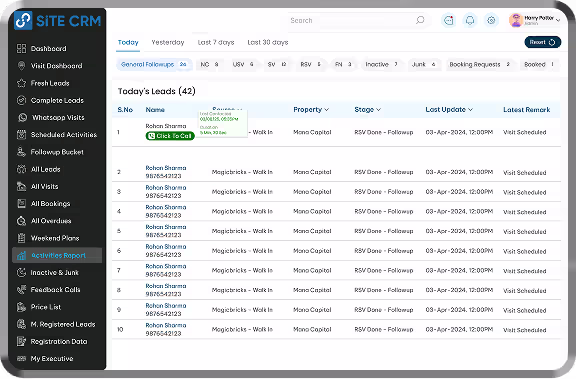This screenshot has height=379, width=576.
Task: Open the chat message icon in header
Action: (x=449, y=21)
